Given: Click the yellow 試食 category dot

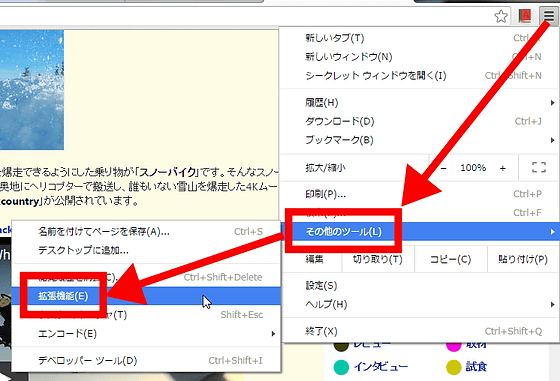Looking at the screenshot, I should [454, 367].
